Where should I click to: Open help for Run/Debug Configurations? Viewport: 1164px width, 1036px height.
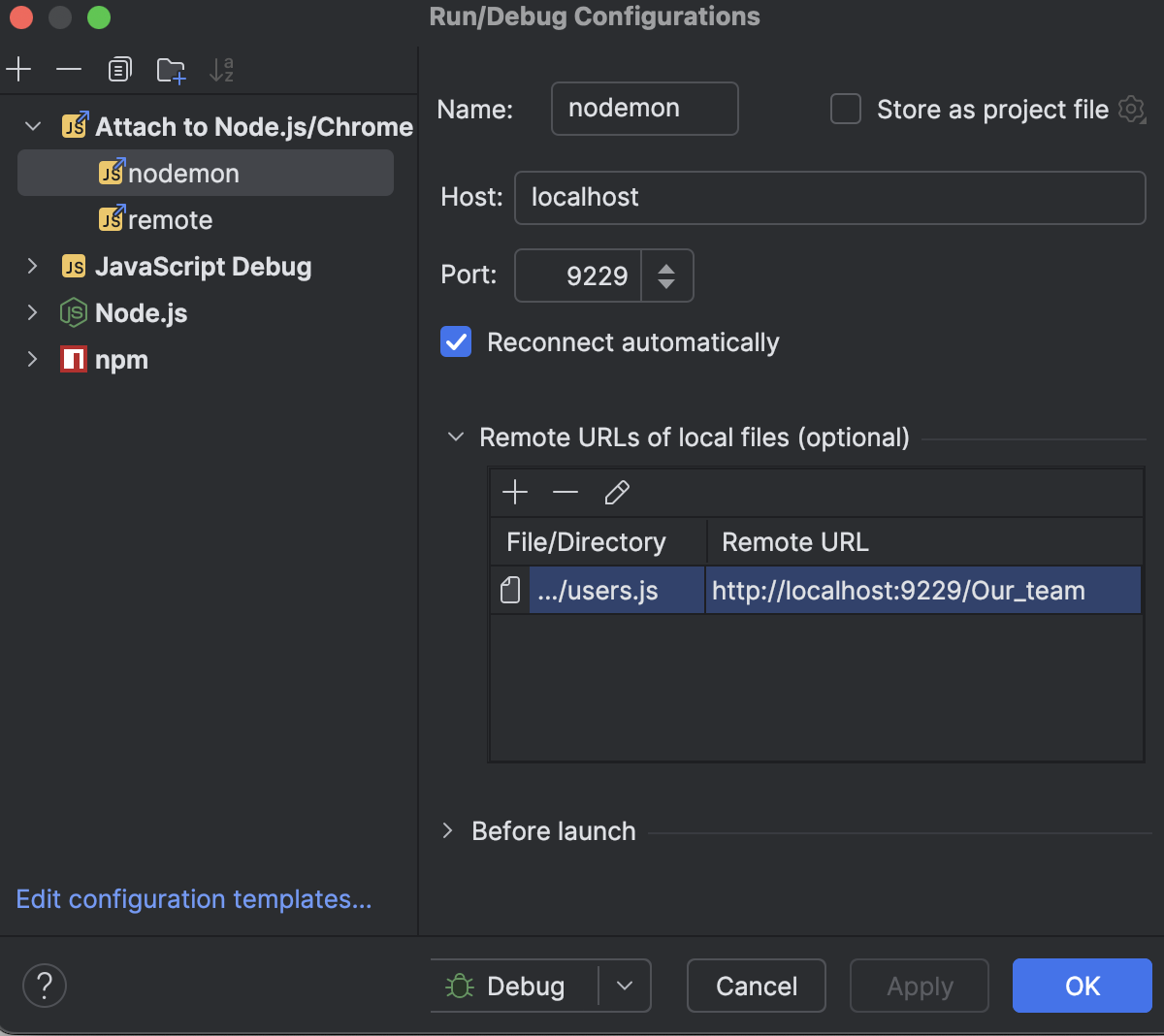(44, 986)
